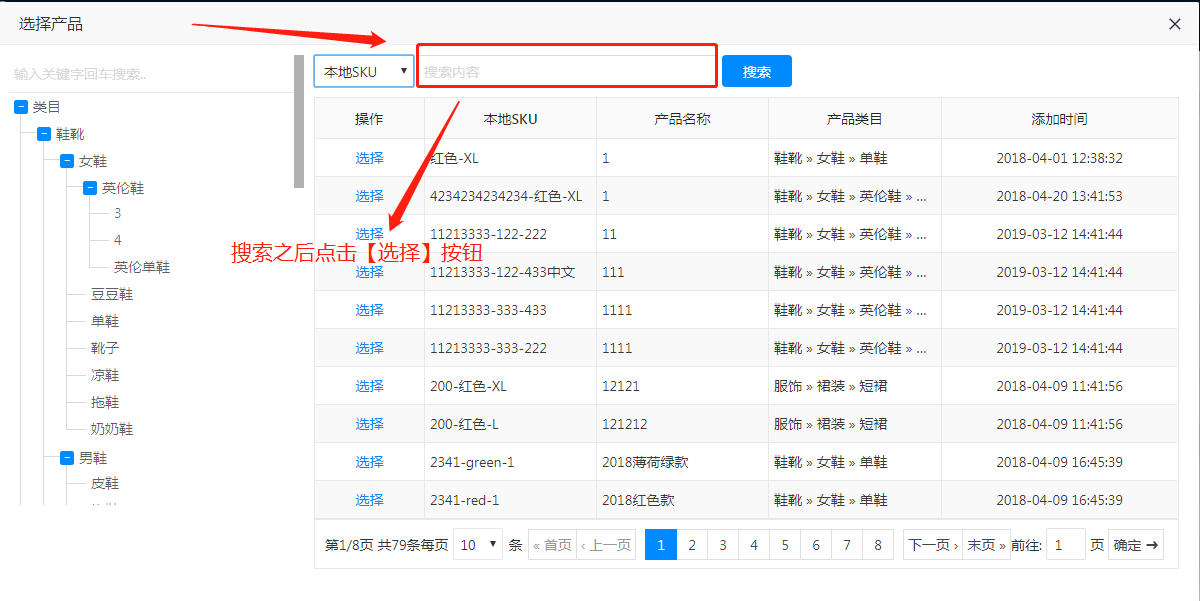Click the category keyword search box
The height and width of the screenshot is (601, 1200).
point(150,74)
